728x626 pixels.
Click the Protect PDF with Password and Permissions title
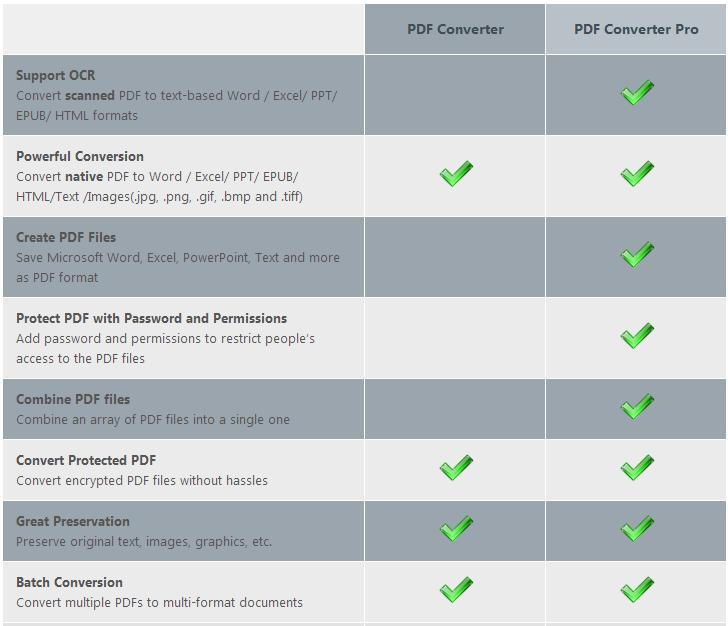151,319
